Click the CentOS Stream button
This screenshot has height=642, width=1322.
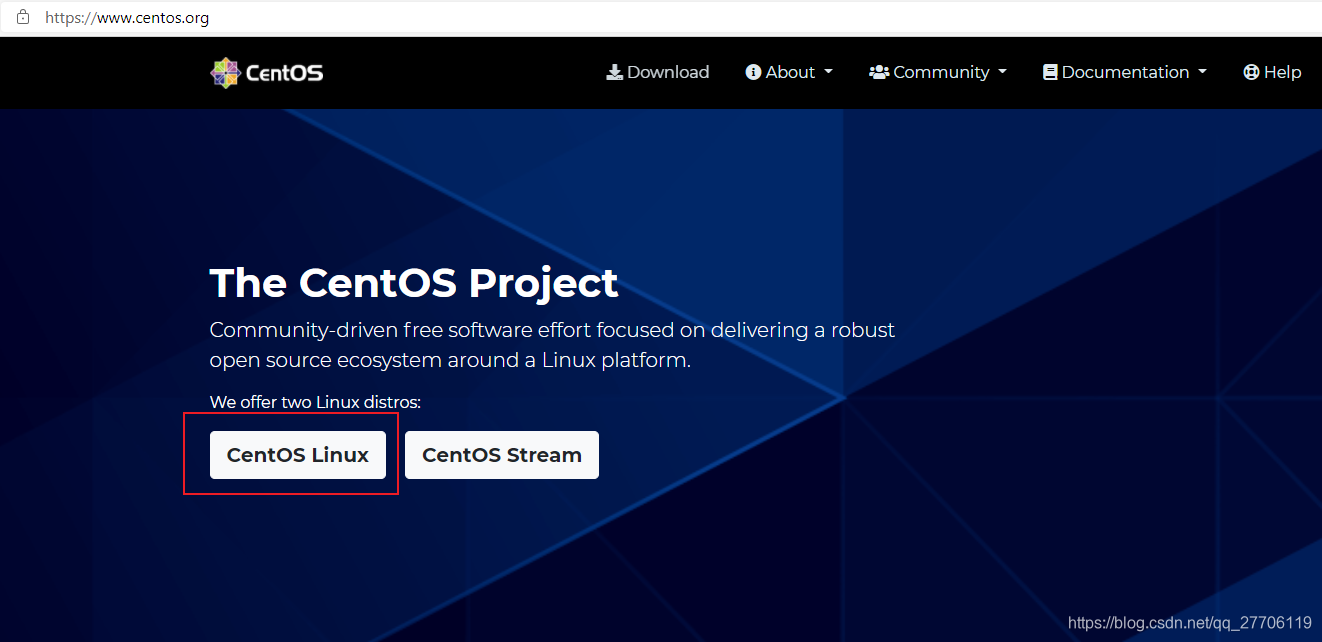[x=502, y=455]
